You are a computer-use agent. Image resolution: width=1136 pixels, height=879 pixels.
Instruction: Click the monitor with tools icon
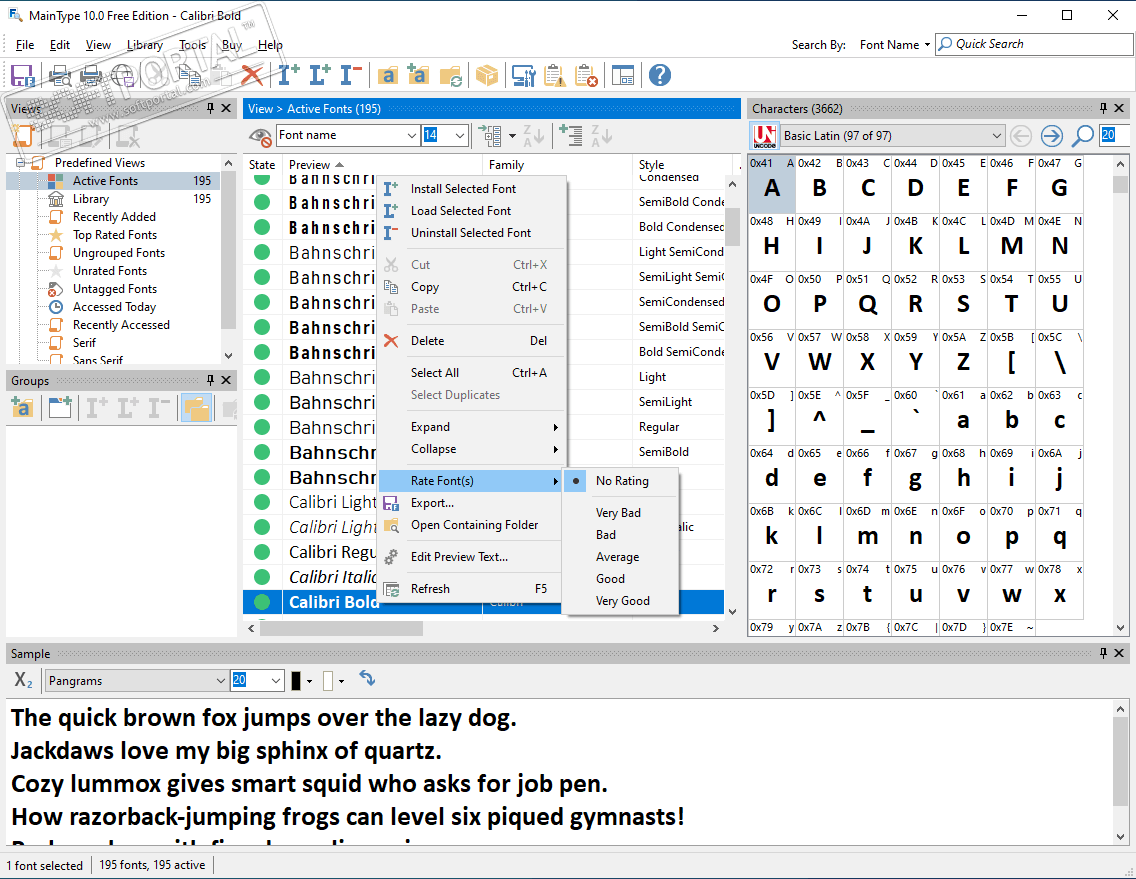click(x=523, y=75)
